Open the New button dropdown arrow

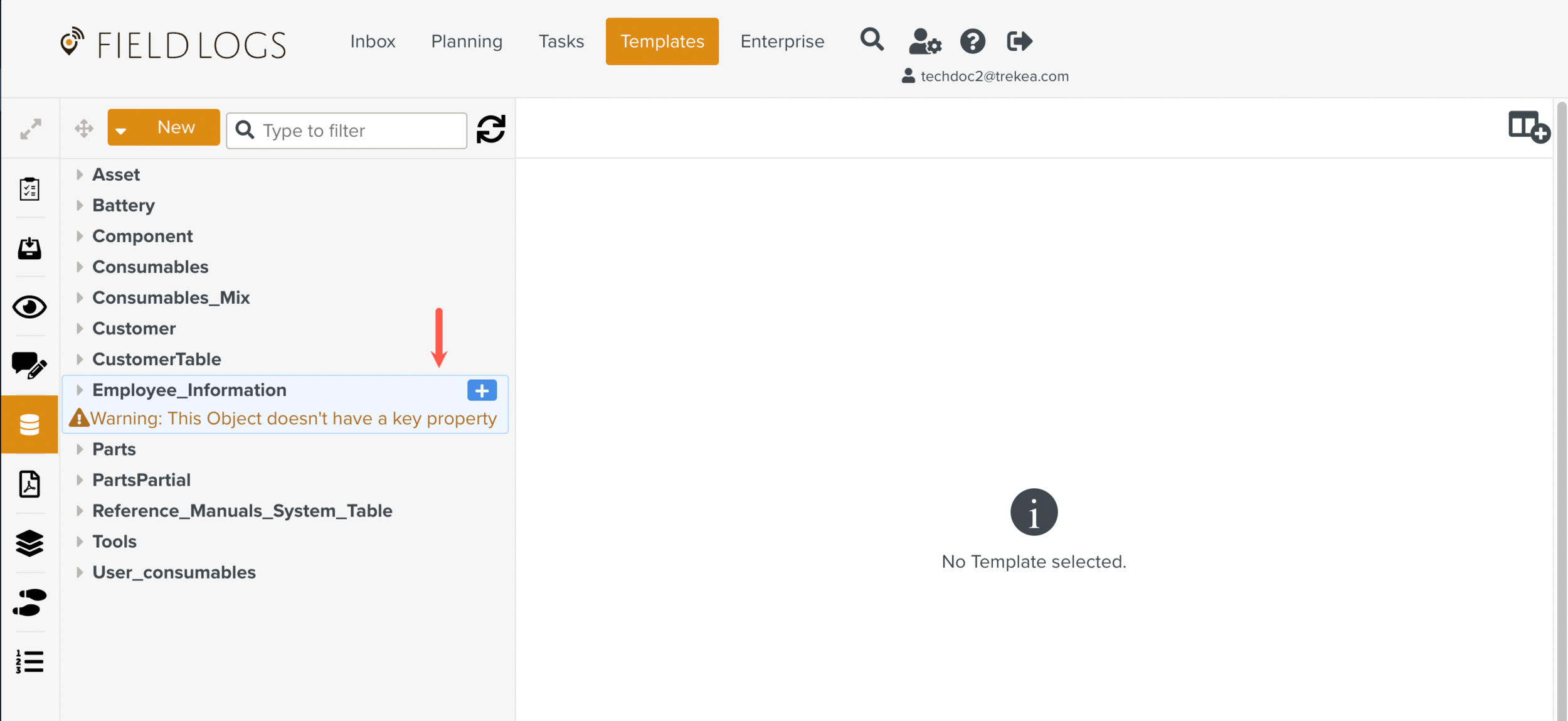point(121,130)
